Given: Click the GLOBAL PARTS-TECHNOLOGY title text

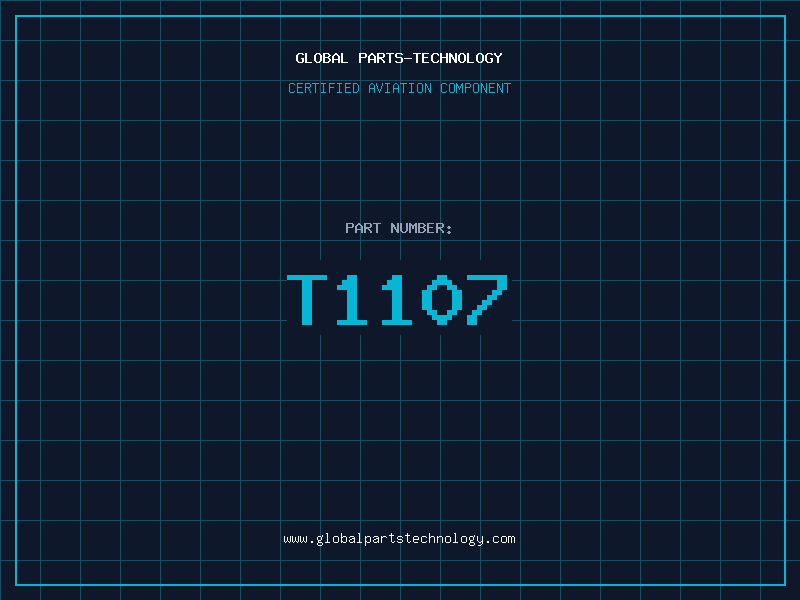Looking at the screenshot, I should 399,58.
